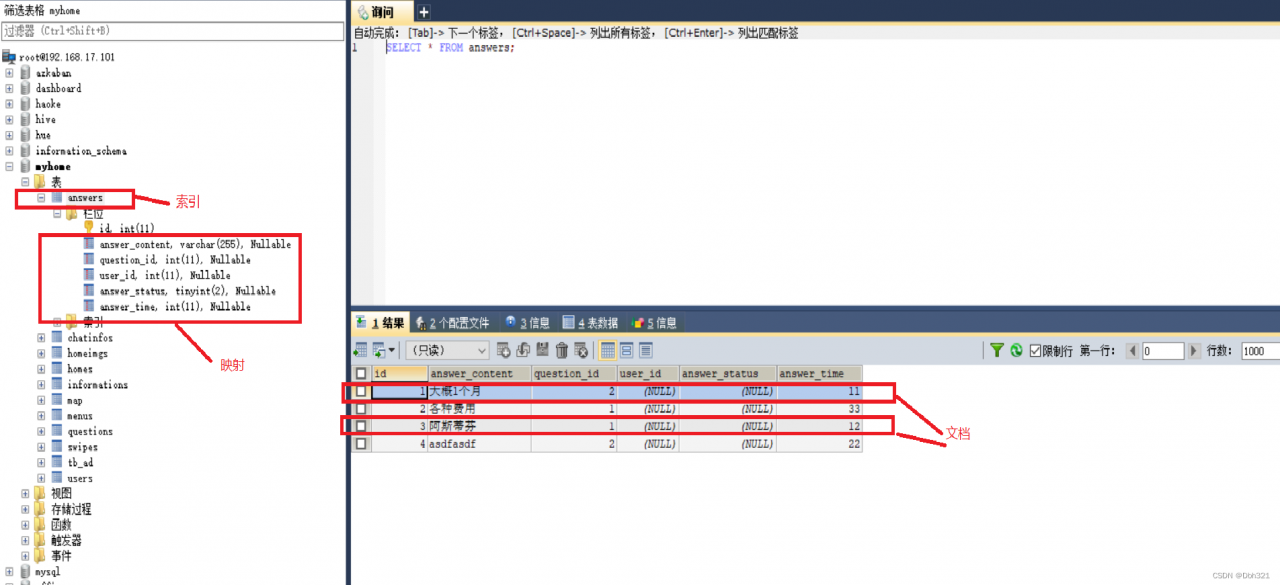Expand the information_schema database node

[x=9, y=151]
